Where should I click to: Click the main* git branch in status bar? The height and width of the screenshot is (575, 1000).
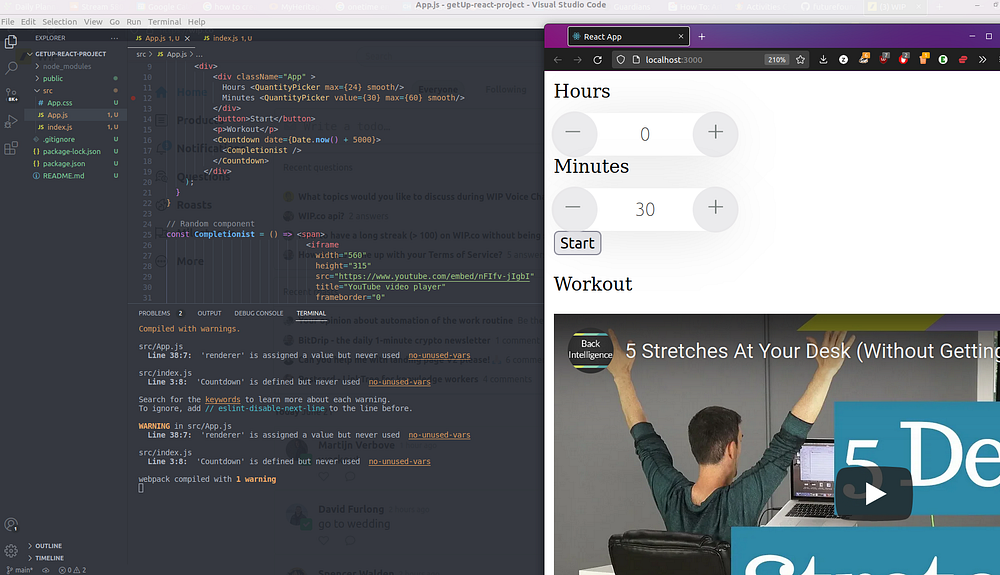pos(20,570)
